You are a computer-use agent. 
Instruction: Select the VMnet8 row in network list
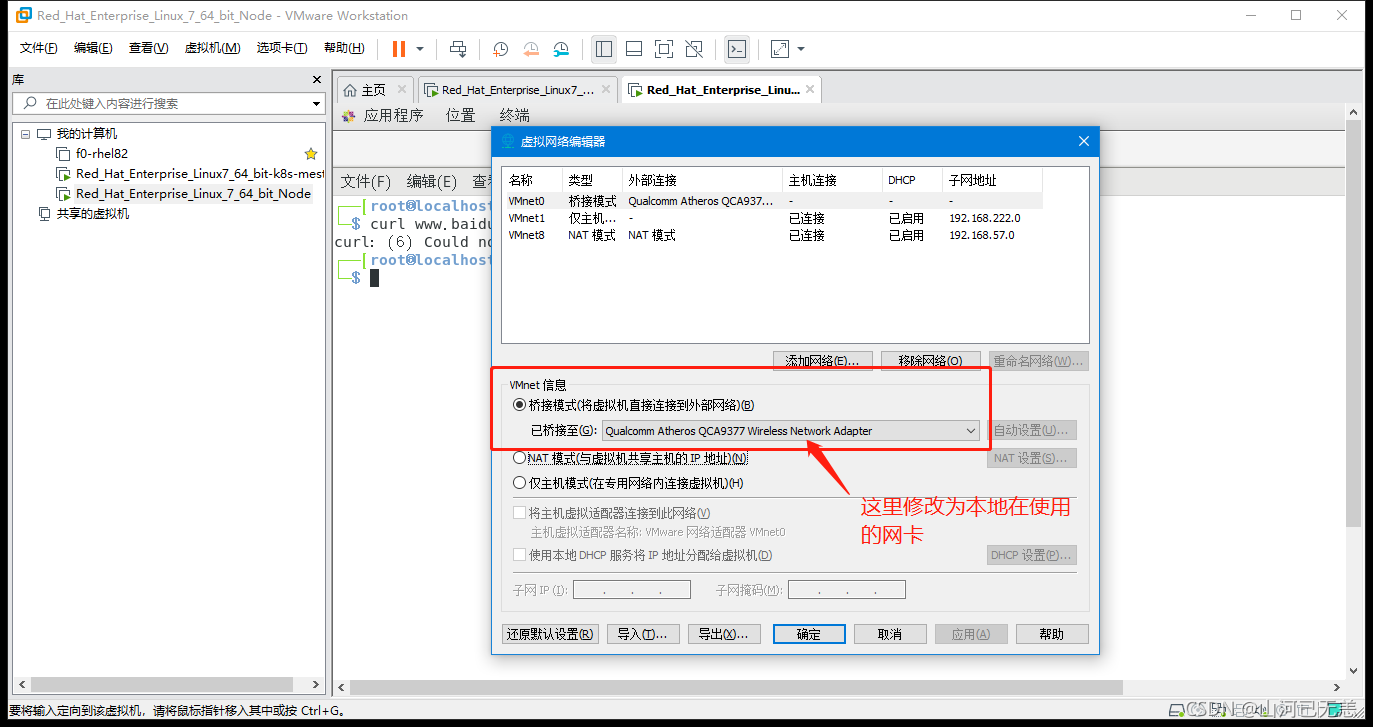click(x=772, y=236)
